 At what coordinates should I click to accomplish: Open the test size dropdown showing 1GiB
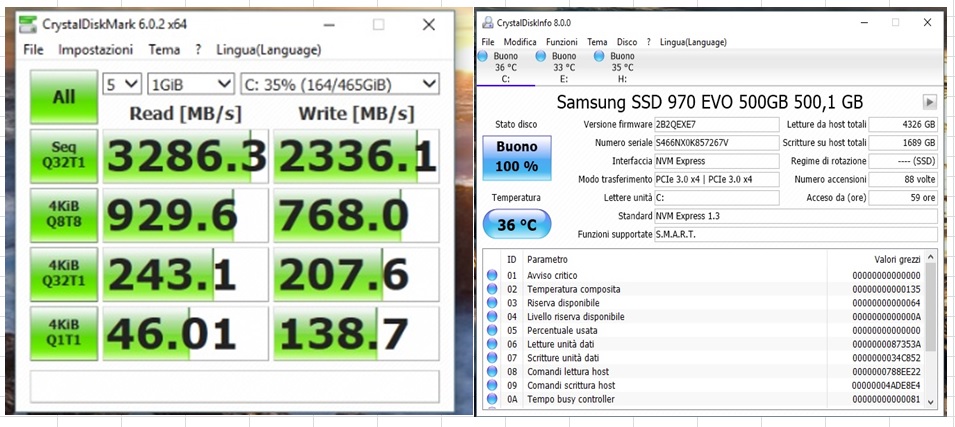click(191, 84)
